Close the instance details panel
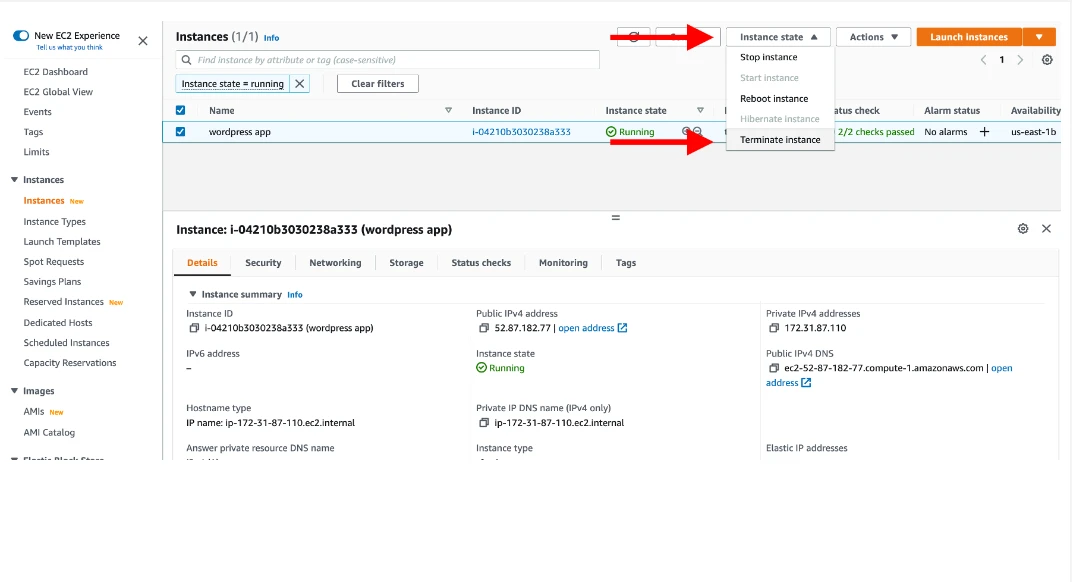 pos(1046,228)
